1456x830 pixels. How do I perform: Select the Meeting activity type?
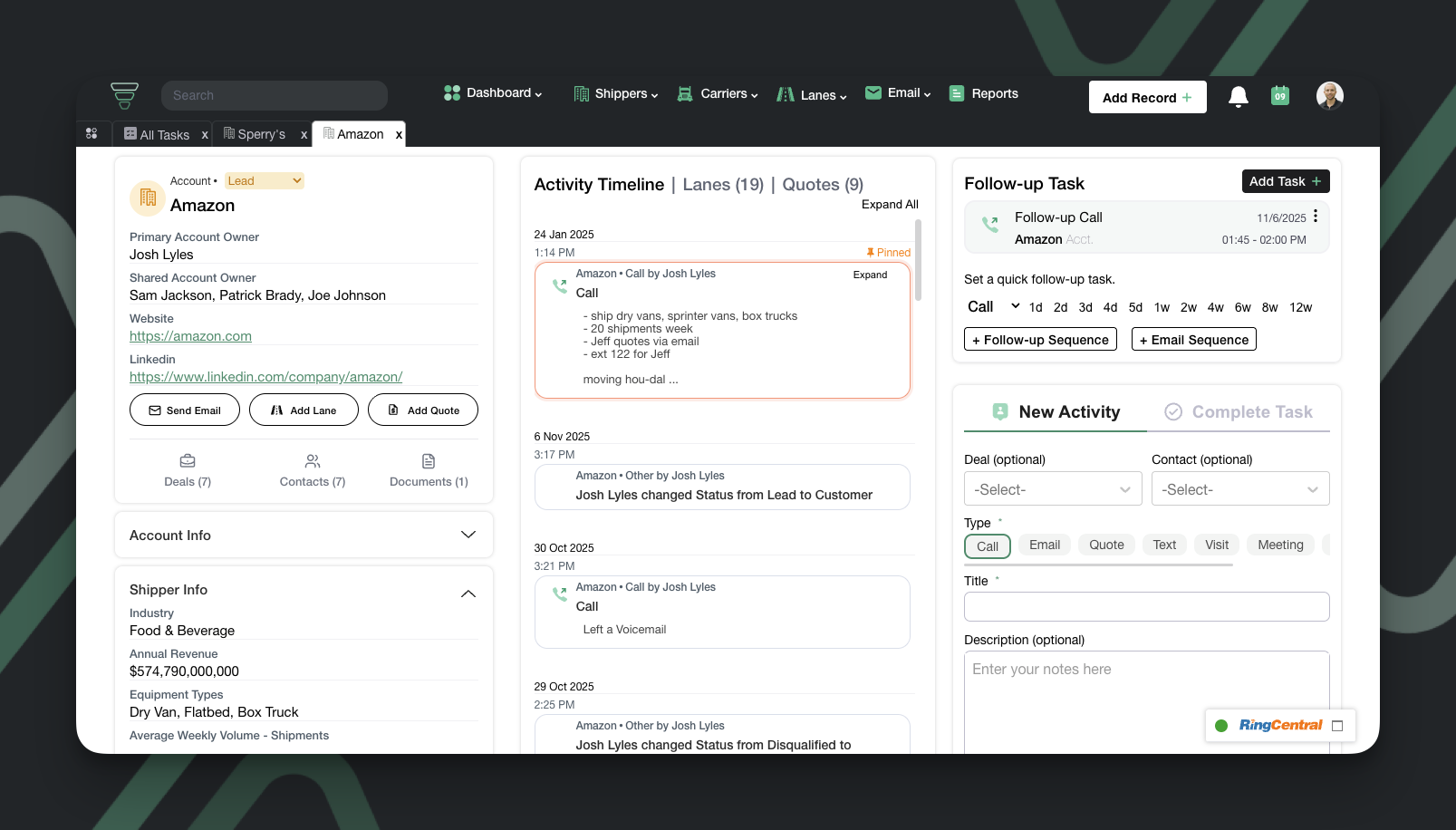(1280, 545)
